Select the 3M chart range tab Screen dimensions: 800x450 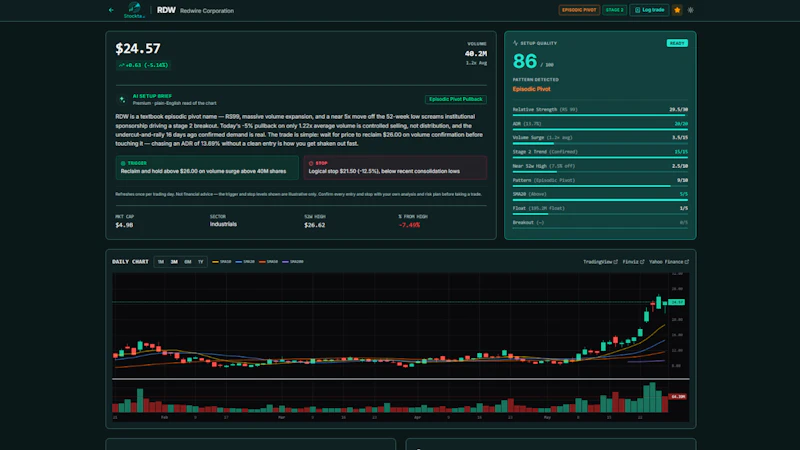[x=174, y=262]
